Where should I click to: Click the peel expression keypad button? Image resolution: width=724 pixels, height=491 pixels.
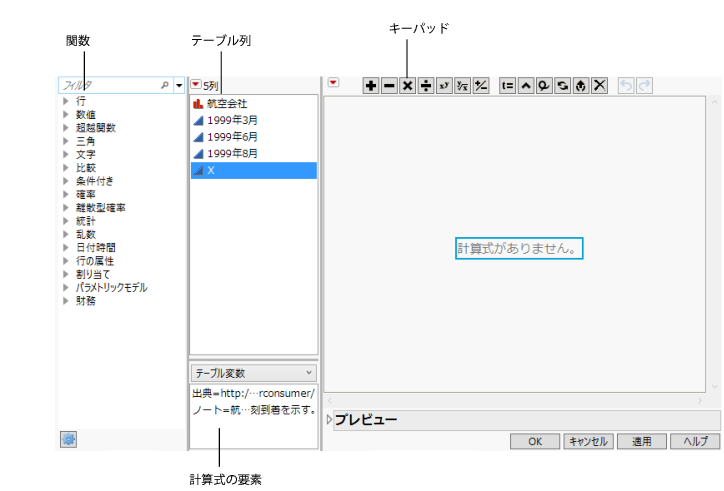(544, 85)
